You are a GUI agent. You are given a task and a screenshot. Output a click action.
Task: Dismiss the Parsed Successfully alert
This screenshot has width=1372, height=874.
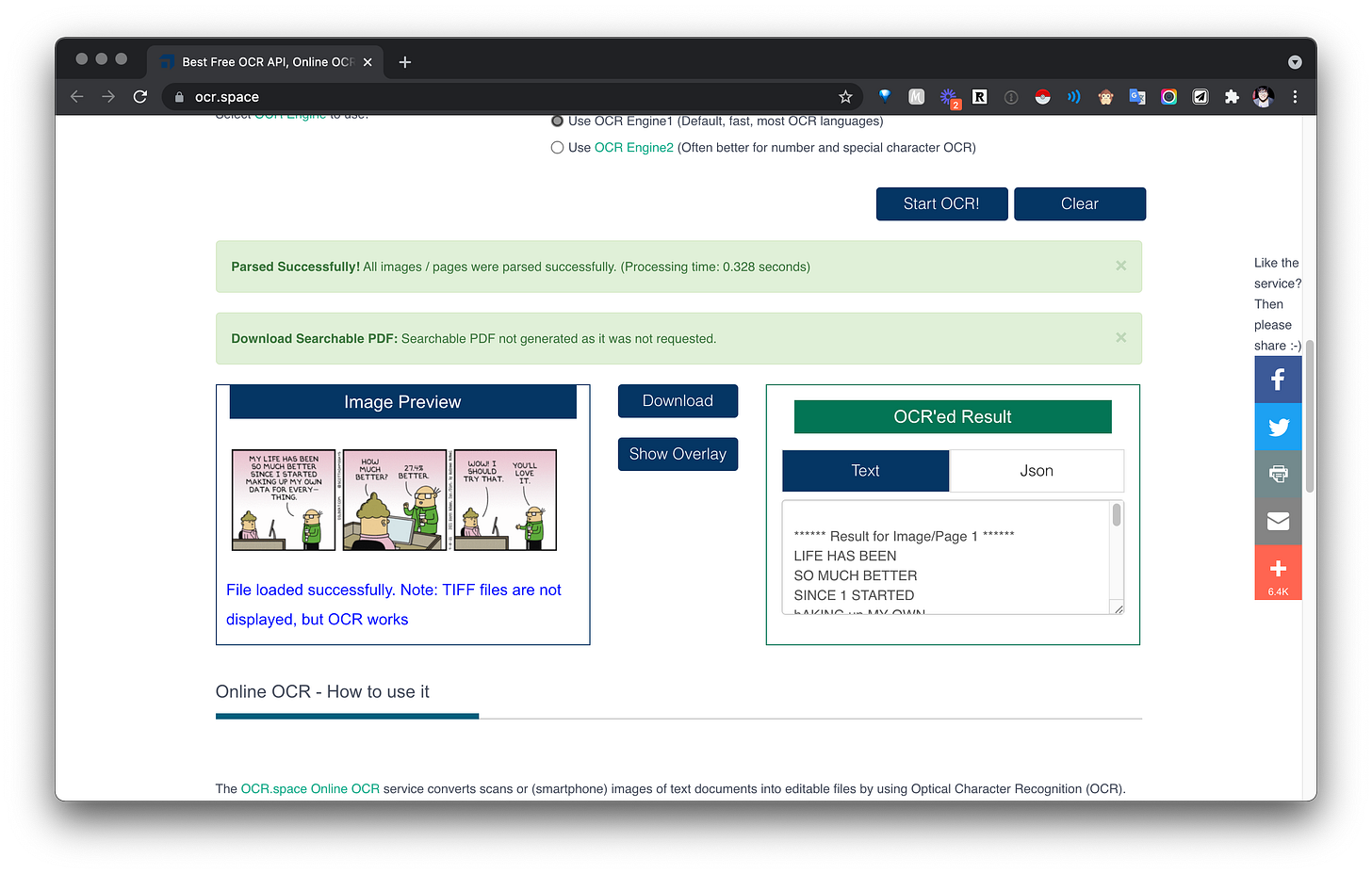pos(1120,266)
